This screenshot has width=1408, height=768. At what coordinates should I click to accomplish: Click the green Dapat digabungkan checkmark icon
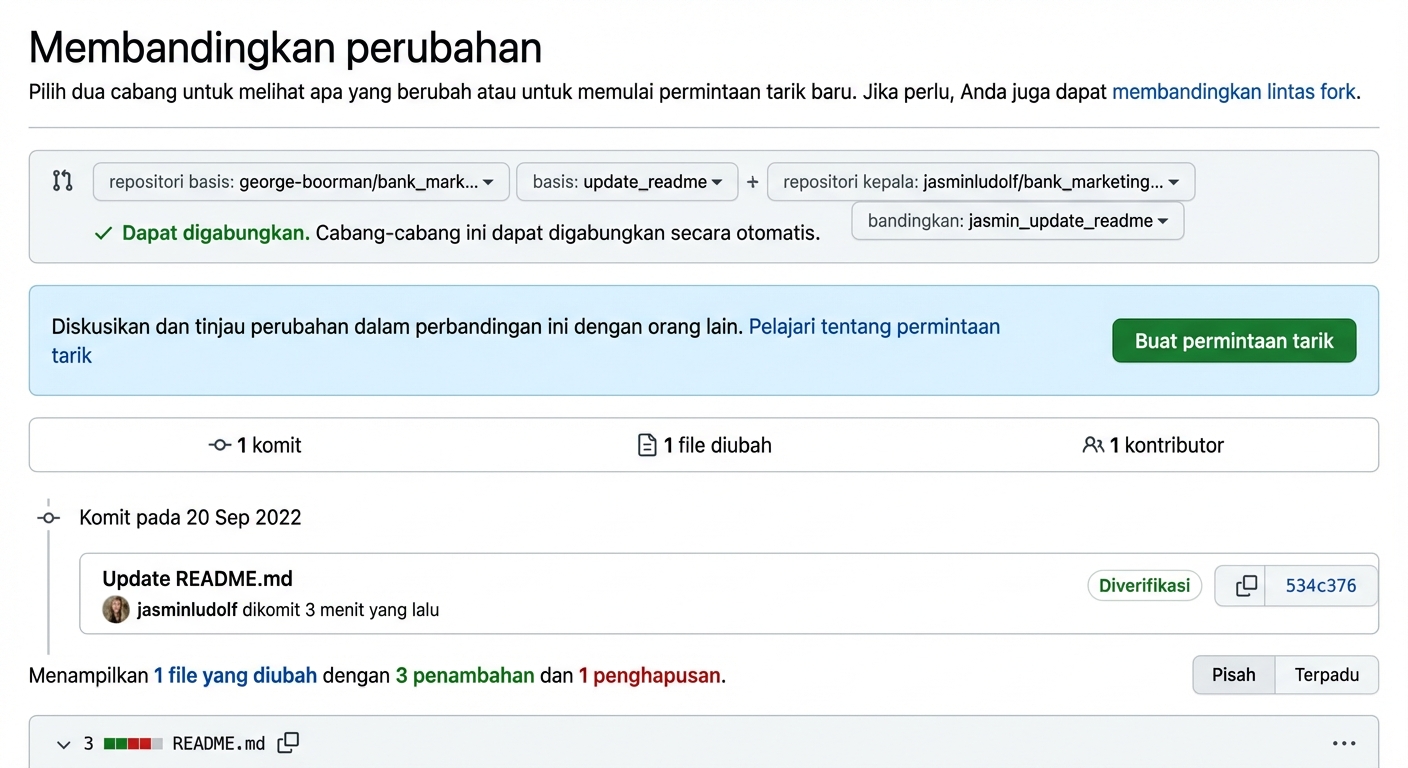point(103,233)
